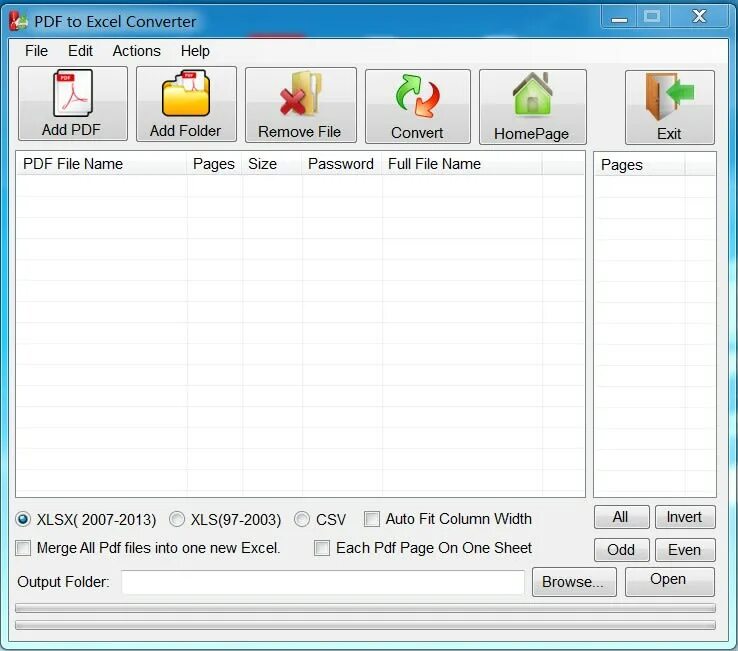
Task: Click the All pages button
Action: 621,517
